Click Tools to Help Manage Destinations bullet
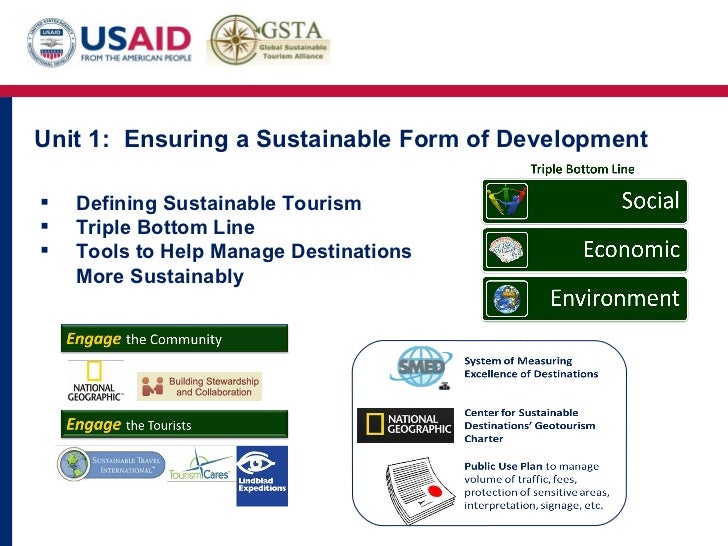728x546 pixels. [244, 264]
